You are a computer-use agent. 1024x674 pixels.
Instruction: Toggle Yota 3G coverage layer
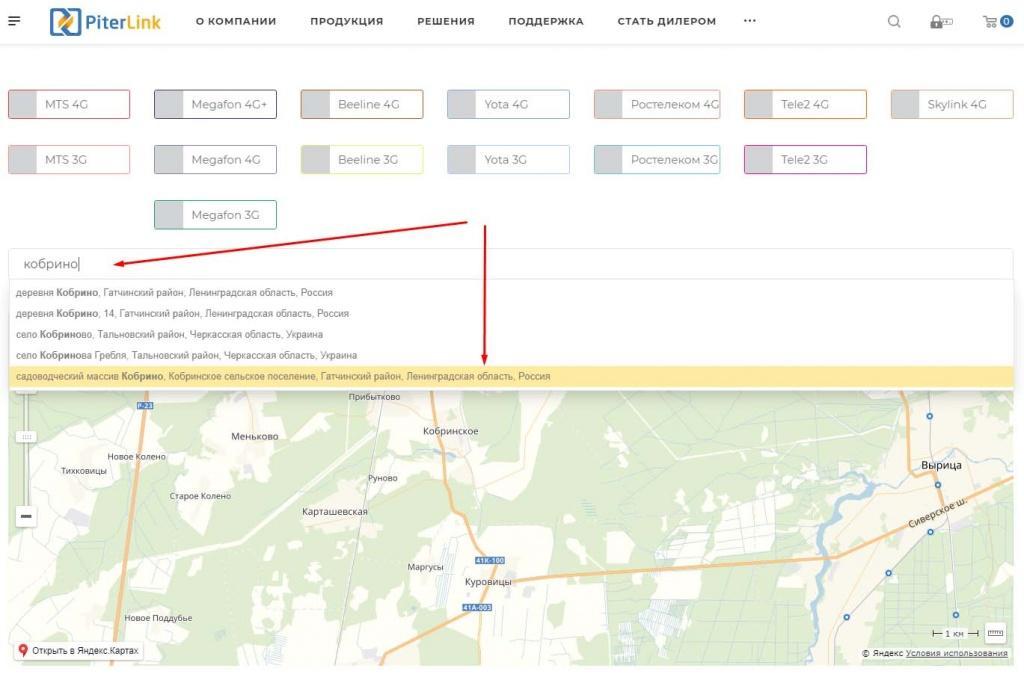508,159
